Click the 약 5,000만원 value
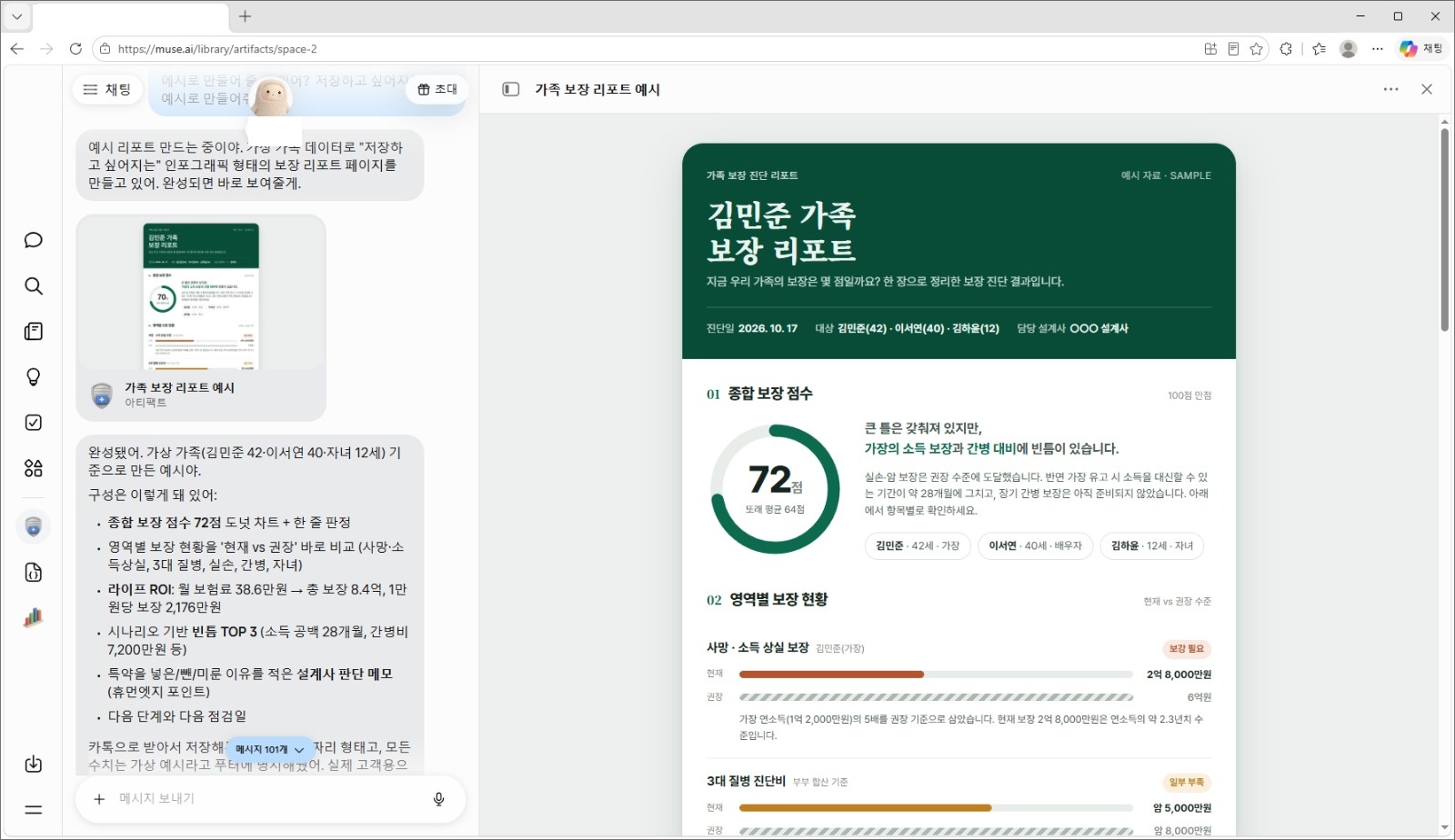The width and height of the screenshot is (1455, 840). 1182,808
